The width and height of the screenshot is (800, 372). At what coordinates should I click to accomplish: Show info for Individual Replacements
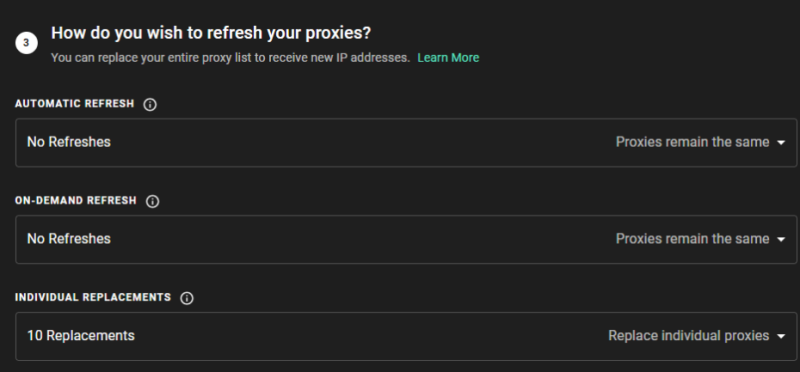pyautogui.click(x=187, y=299)
